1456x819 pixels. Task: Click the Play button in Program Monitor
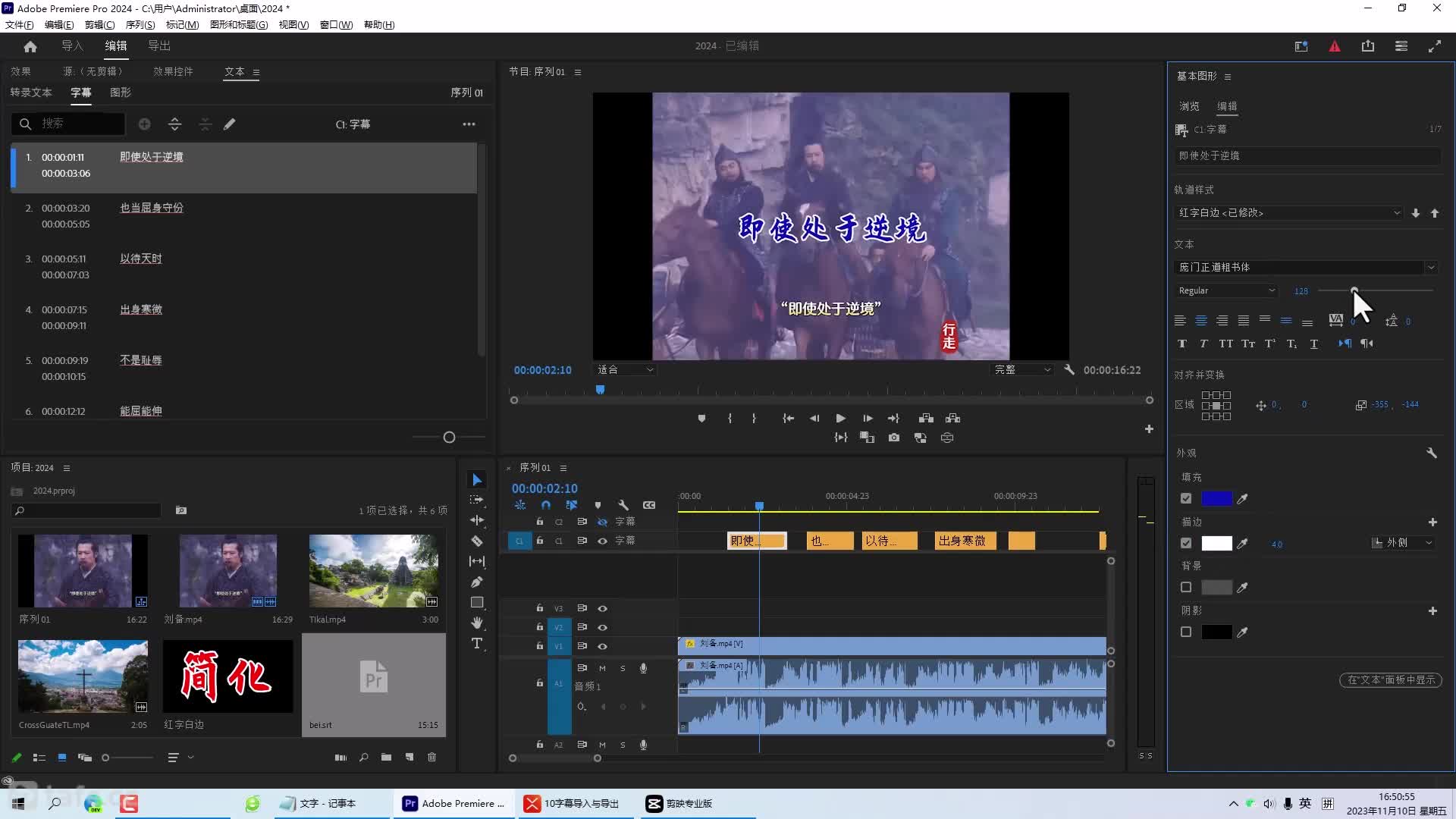[x=840, y=419]
